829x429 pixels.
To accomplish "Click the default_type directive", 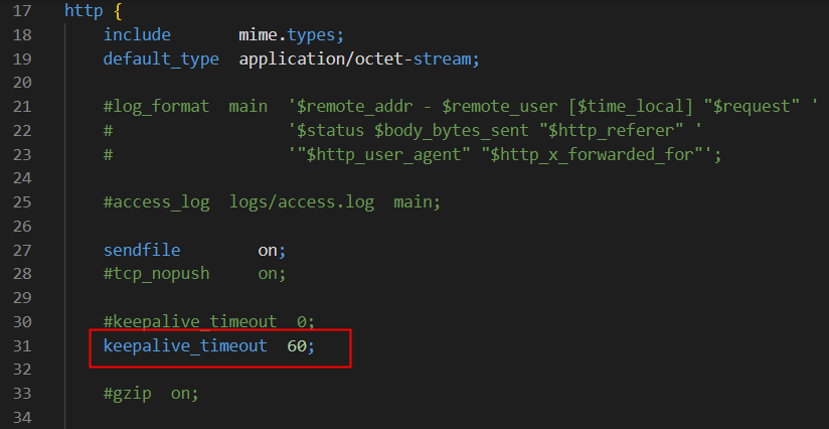I will [x=161, y=59].
